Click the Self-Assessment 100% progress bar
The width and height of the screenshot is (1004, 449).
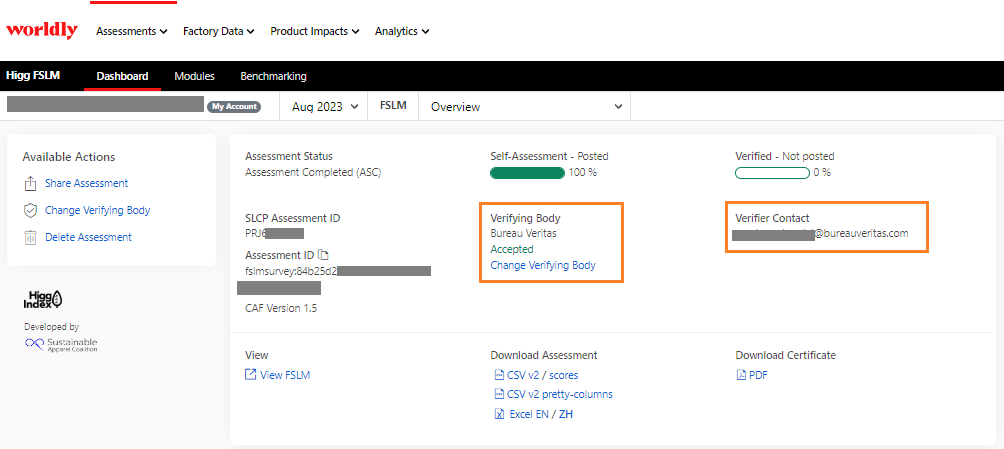[527, 172]
